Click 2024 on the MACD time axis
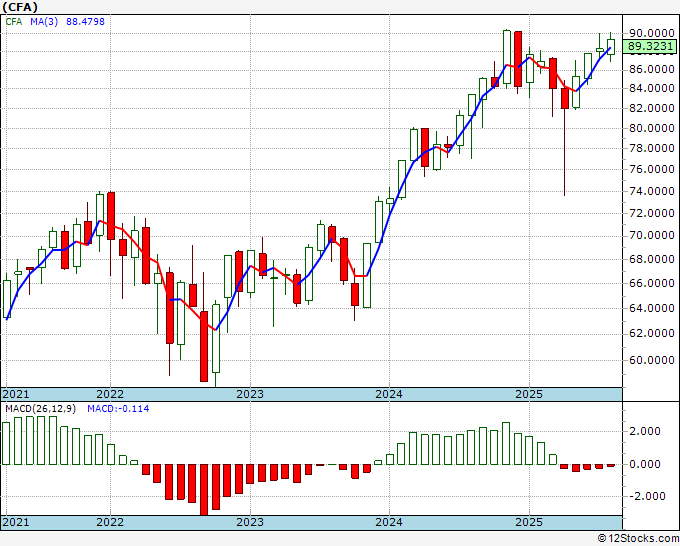Image resolution: width=680 pixels, height=546 pixels. tap(389, 522)
